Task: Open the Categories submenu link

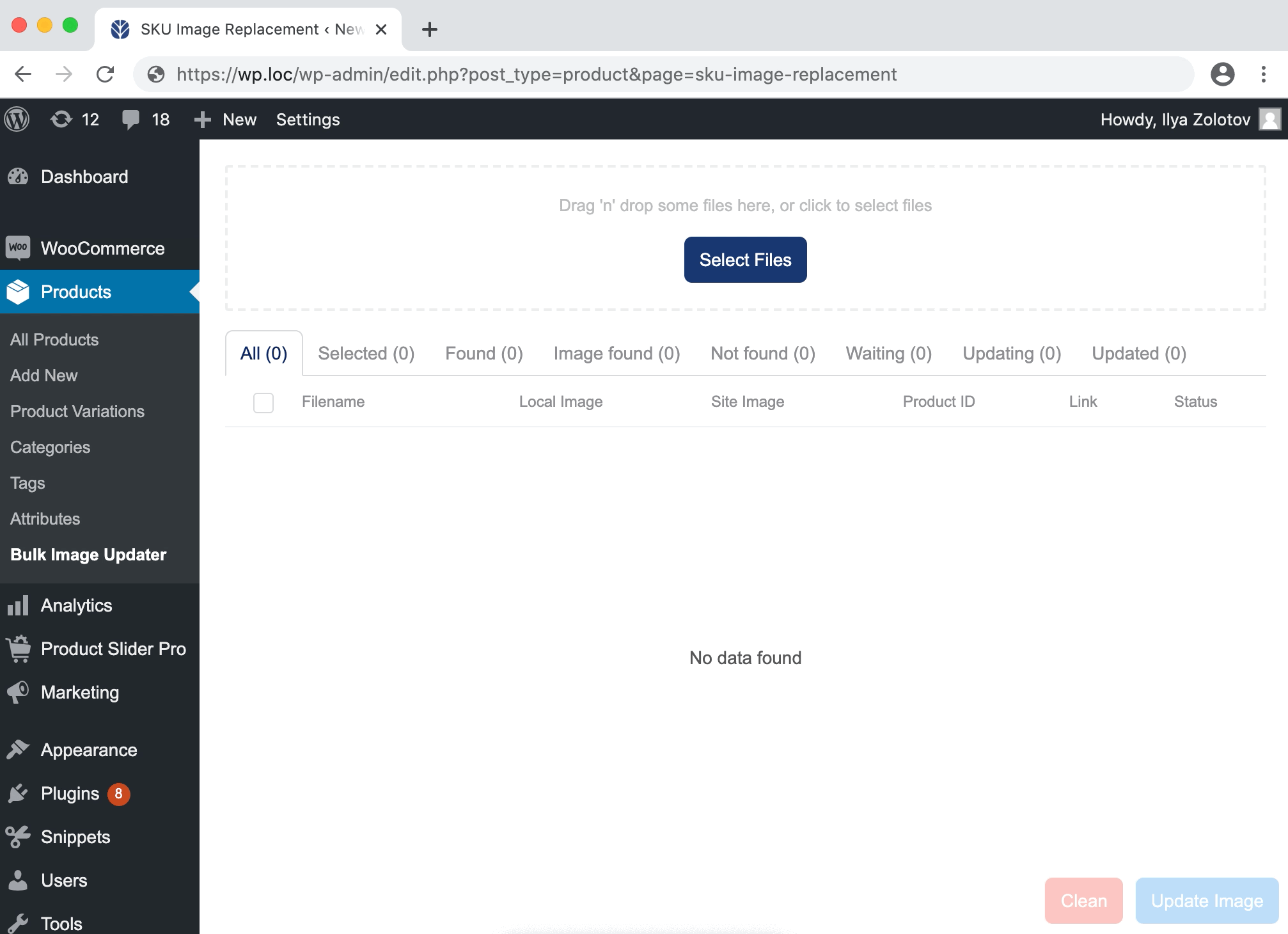Action: 50,447
